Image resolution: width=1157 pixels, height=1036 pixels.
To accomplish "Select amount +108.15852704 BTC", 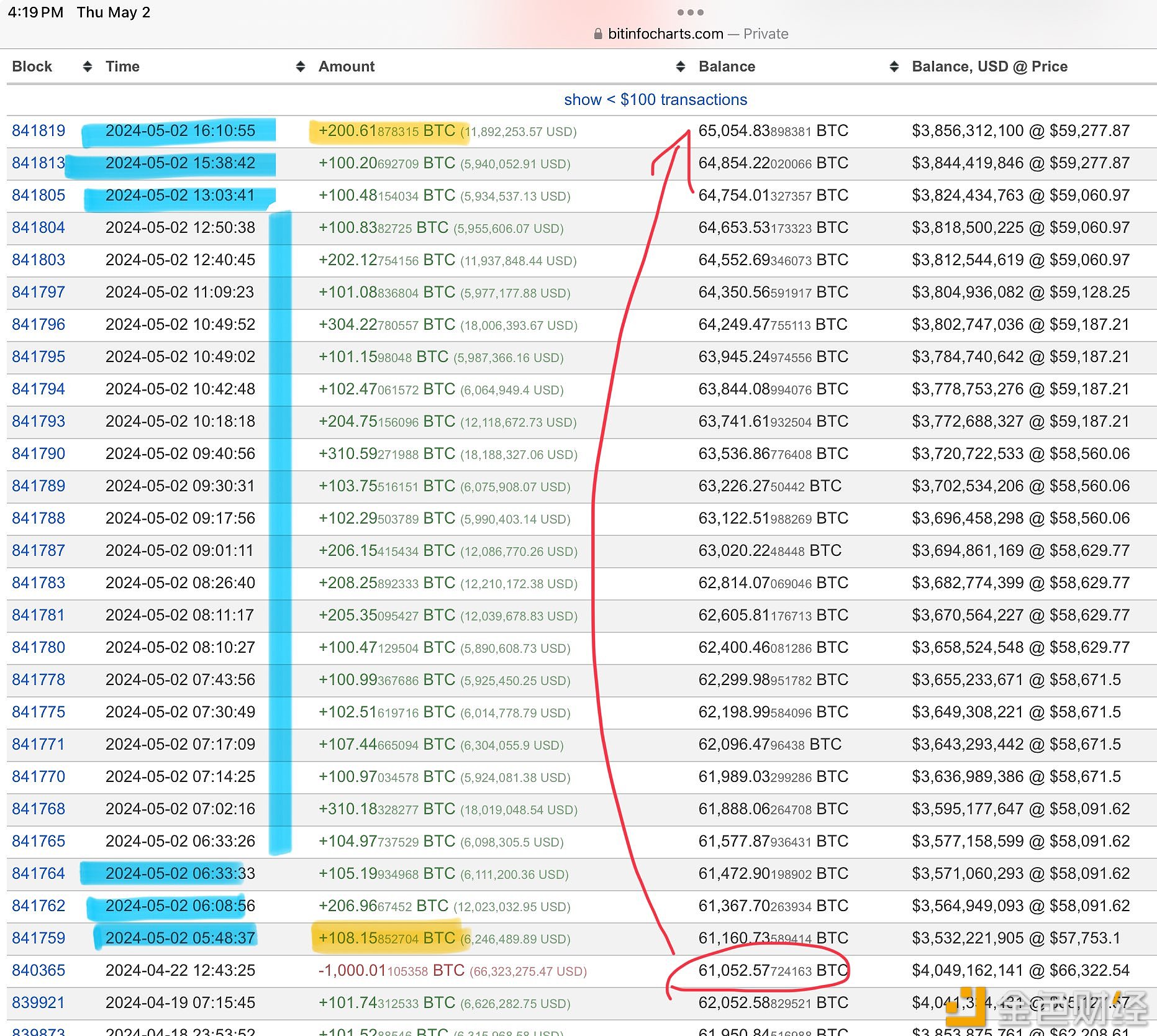I will tap(387, 938).
